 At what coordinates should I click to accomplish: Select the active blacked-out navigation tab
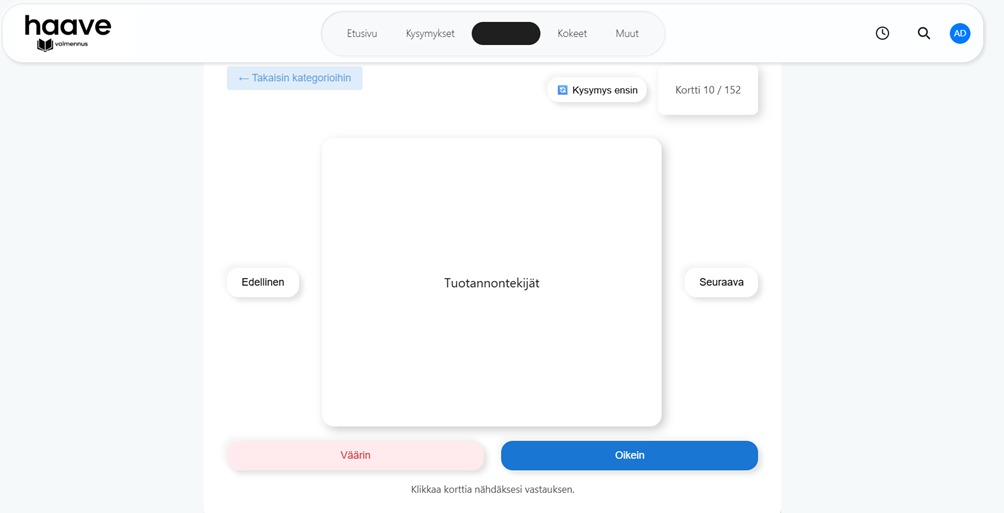point(506,33)
